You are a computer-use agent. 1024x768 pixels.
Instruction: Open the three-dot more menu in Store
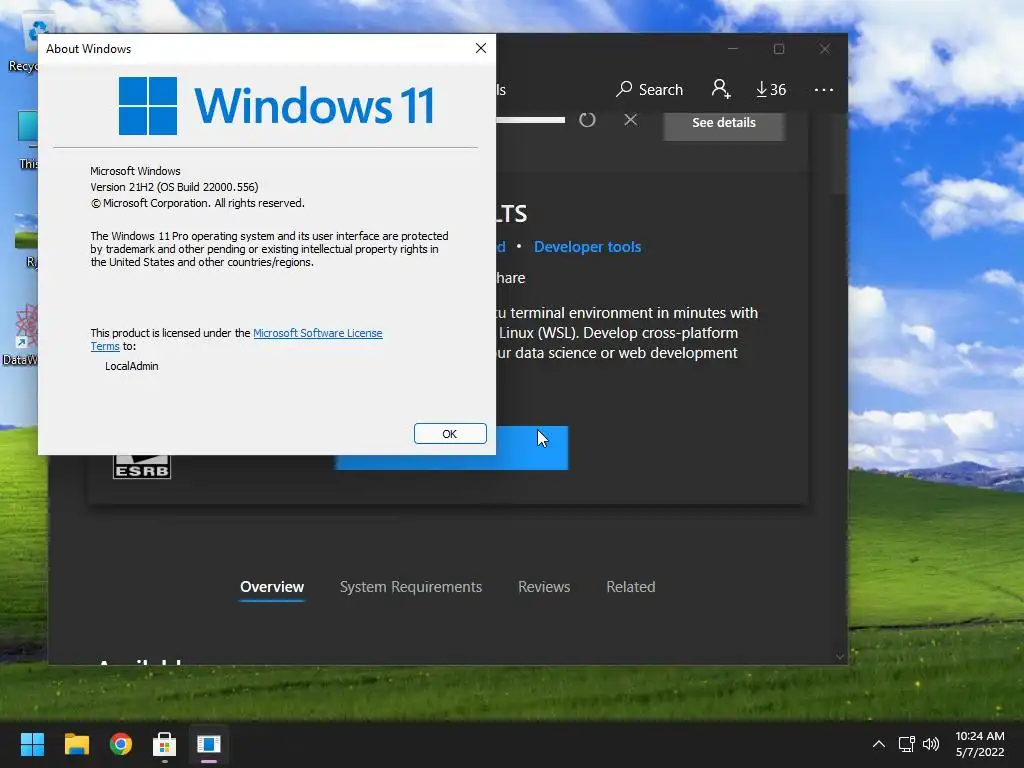[x=824, y=89]
